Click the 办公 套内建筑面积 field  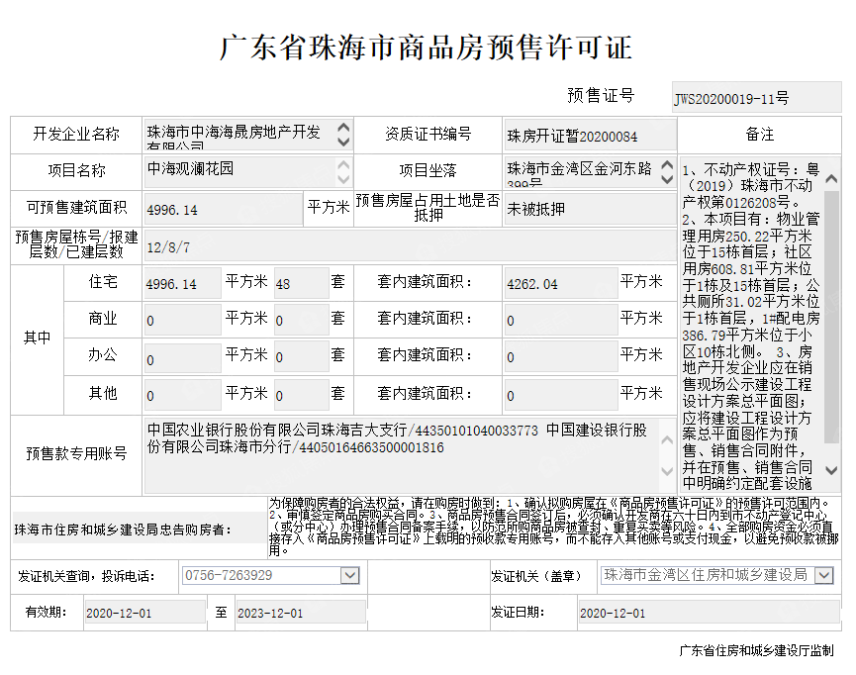561,357
